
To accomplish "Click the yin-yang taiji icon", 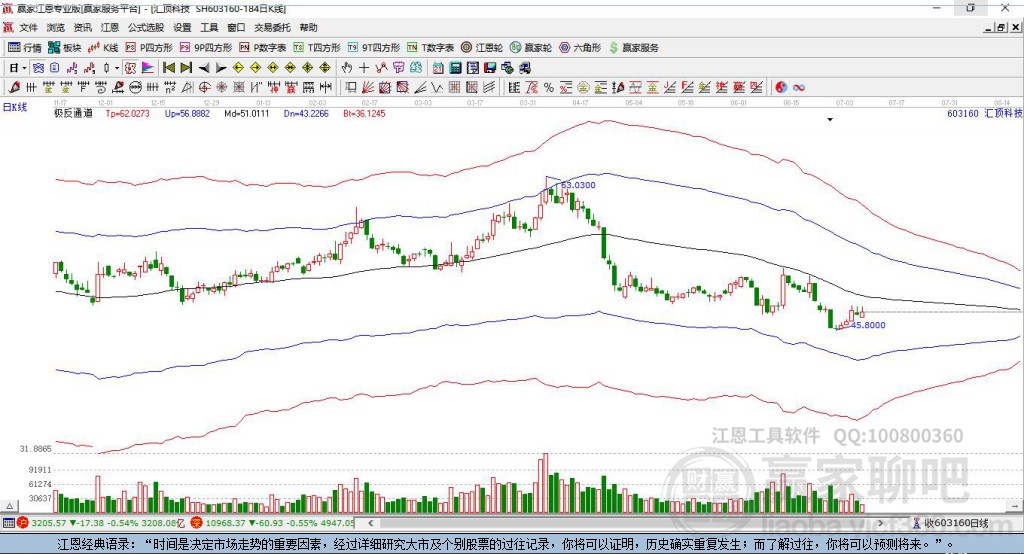I will 781,88.
